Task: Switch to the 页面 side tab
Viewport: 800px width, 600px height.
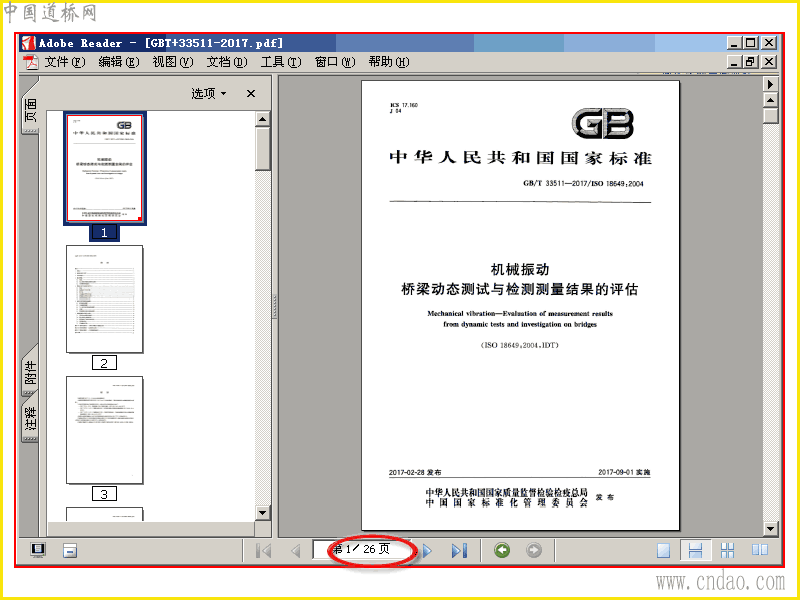Action: (x=30, y=110)
